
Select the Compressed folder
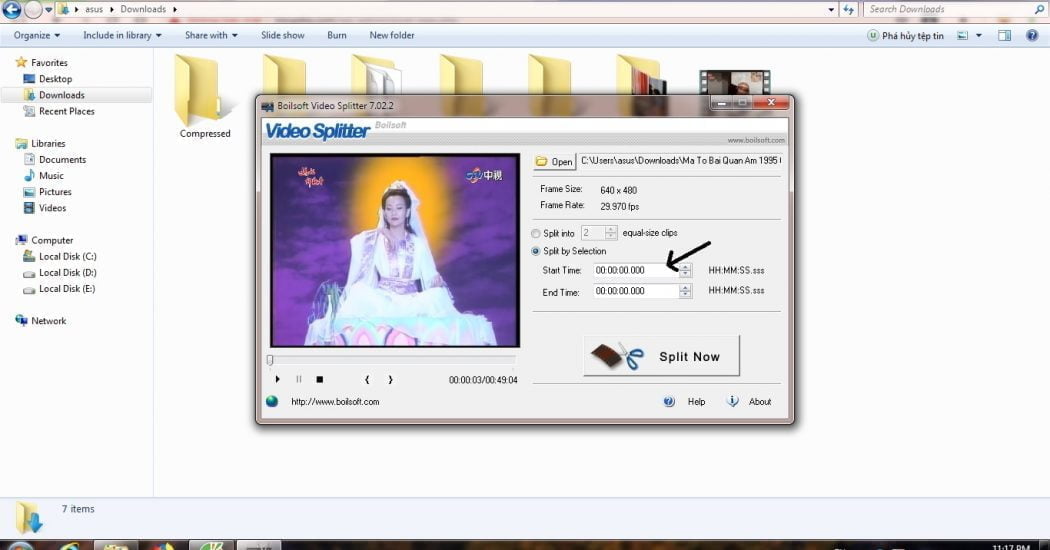pyautogui.click(x=205, y=98)
